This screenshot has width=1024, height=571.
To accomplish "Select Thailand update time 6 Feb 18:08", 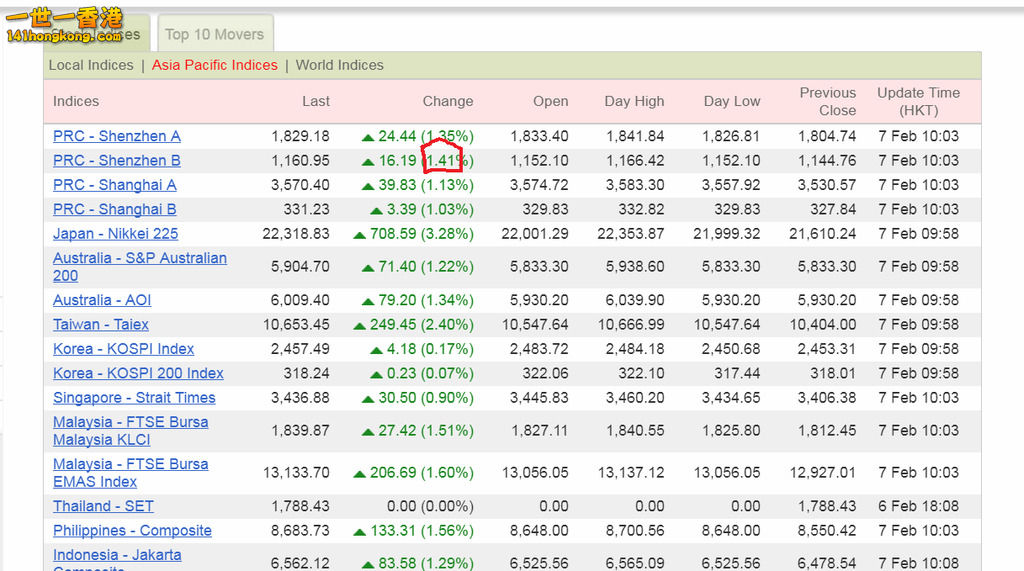I will 918,506.
